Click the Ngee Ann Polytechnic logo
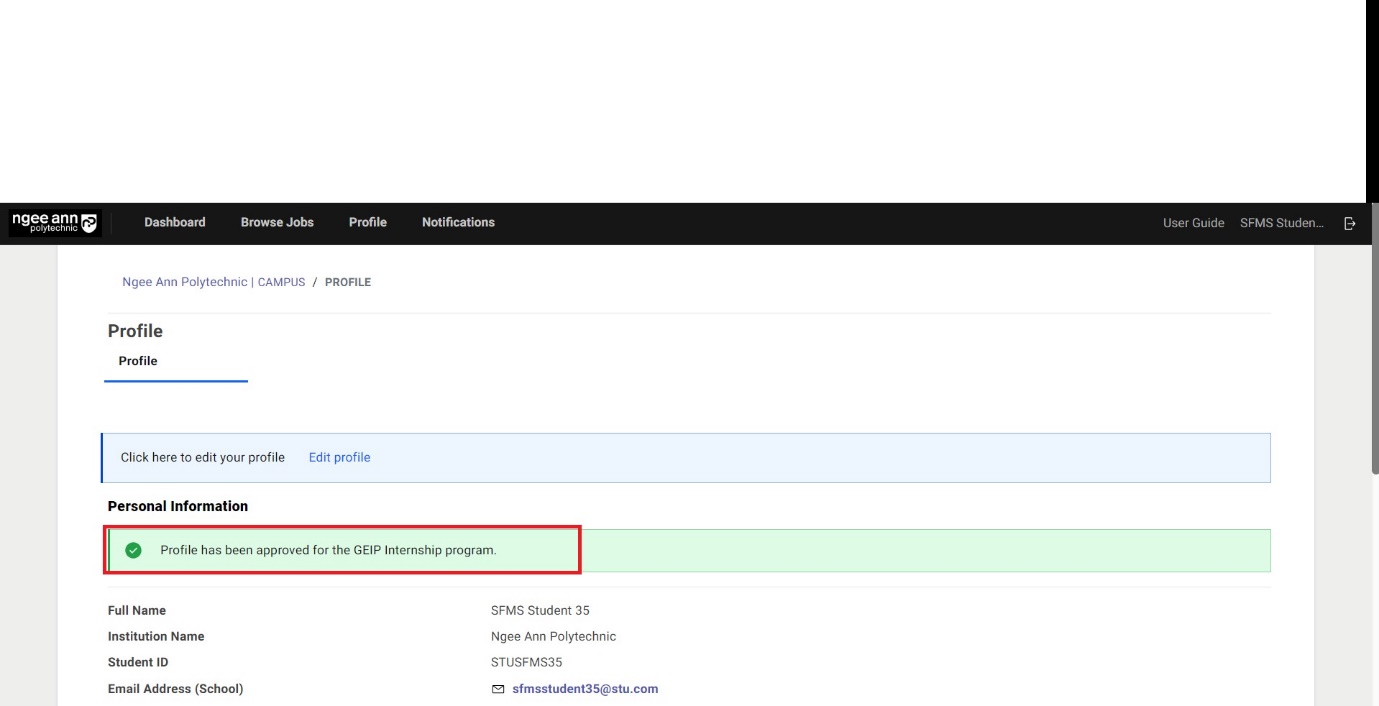 pos(55,223)
